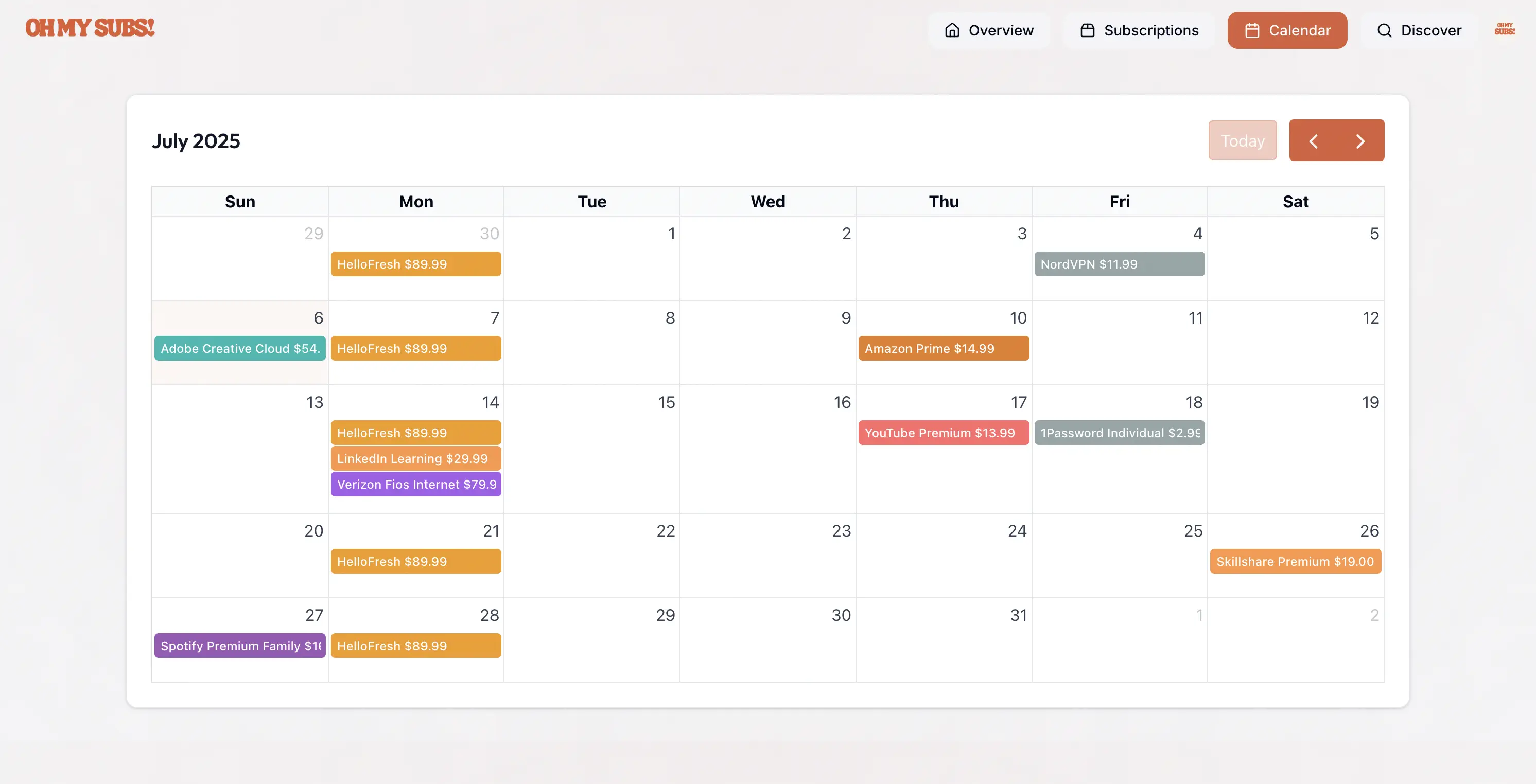This screenshot has height=784, width=1536.
Task: Click day number 18
Action: 1194,402
